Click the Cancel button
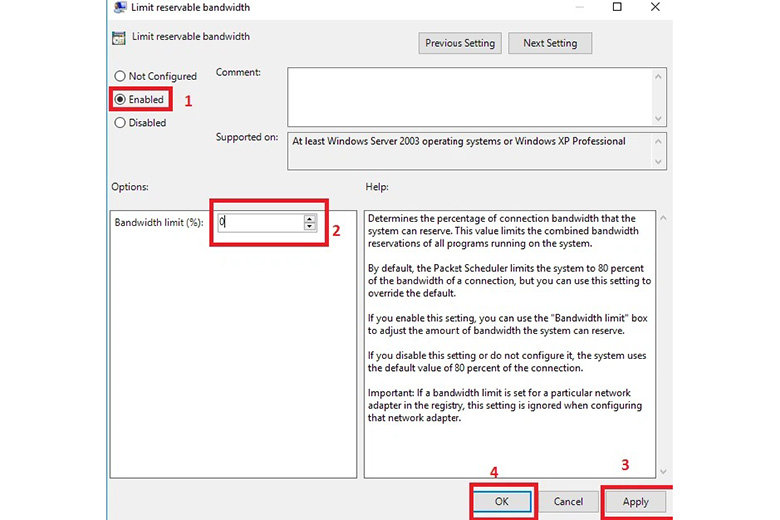 click(568, 501)
